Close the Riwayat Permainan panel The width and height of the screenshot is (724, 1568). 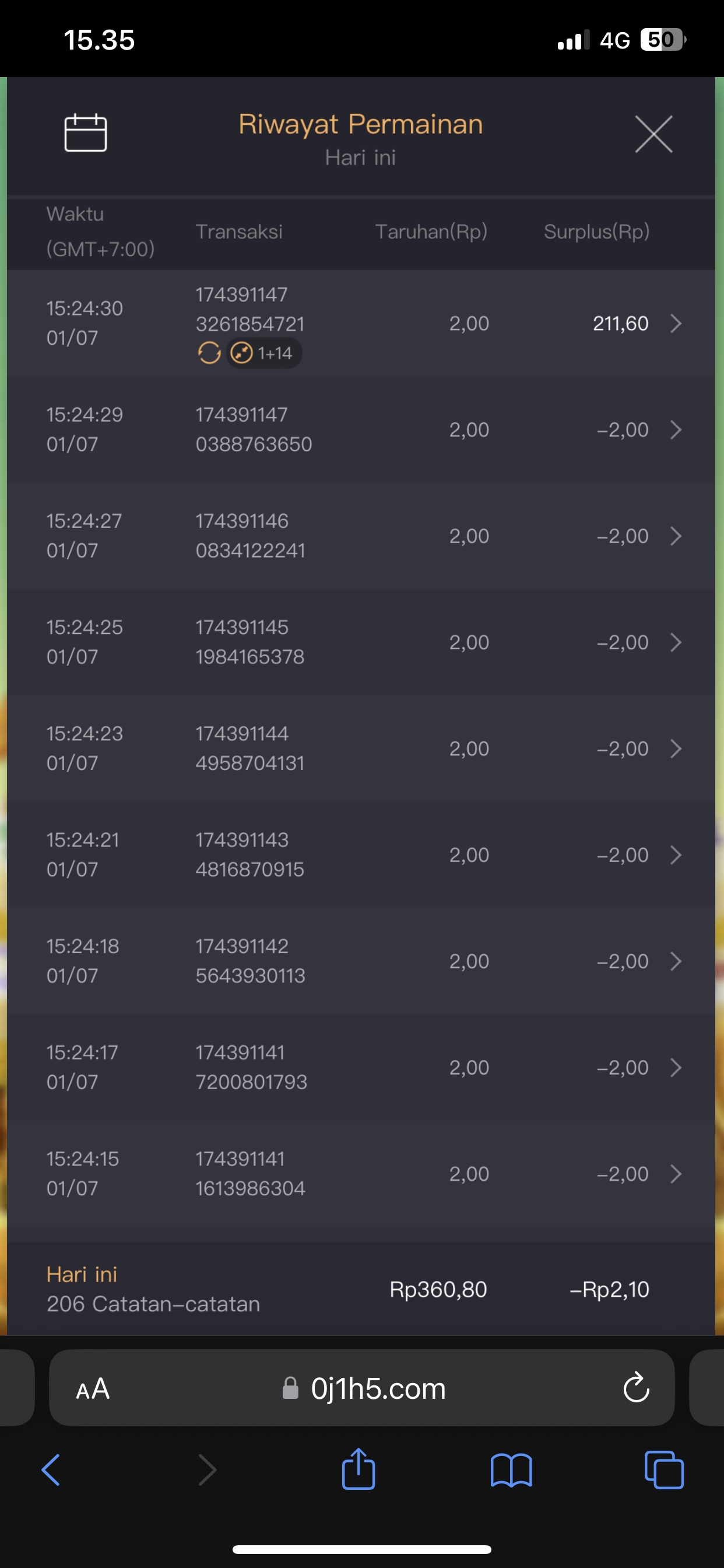click(653, 134)
